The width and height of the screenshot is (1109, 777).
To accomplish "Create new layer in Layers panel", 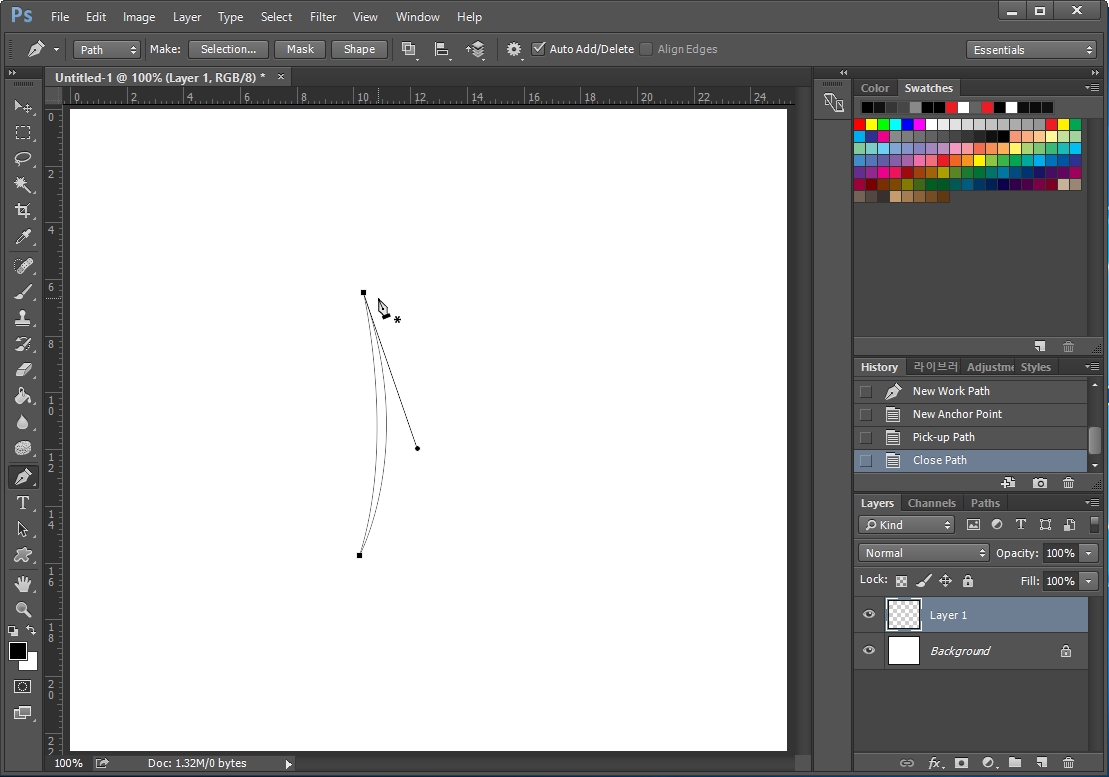I will (1042, 763).
